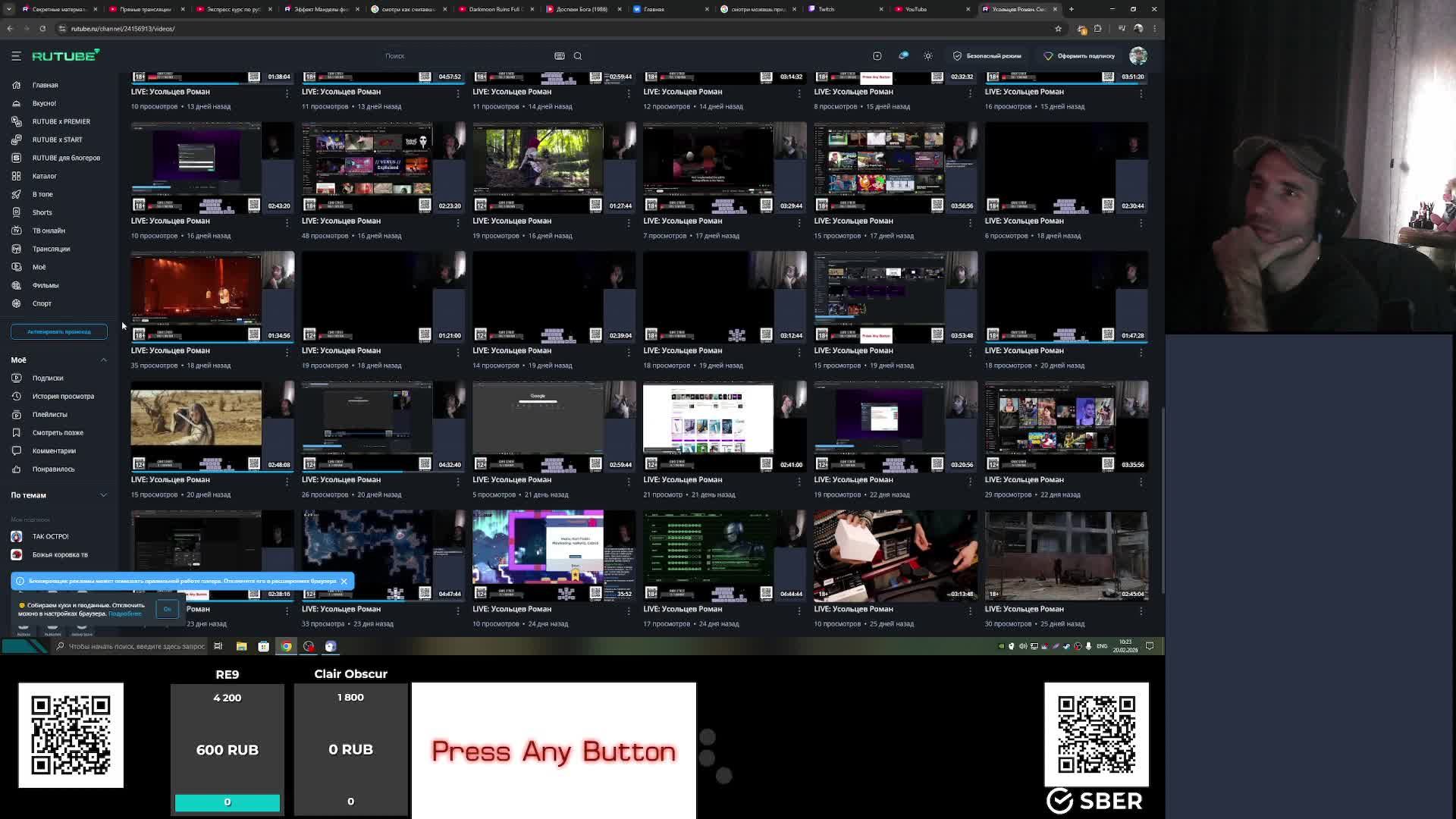This screenshot has height=819, width=1456.
Task: Open История просмотра in the sidebar
Action: pos(63,396)
